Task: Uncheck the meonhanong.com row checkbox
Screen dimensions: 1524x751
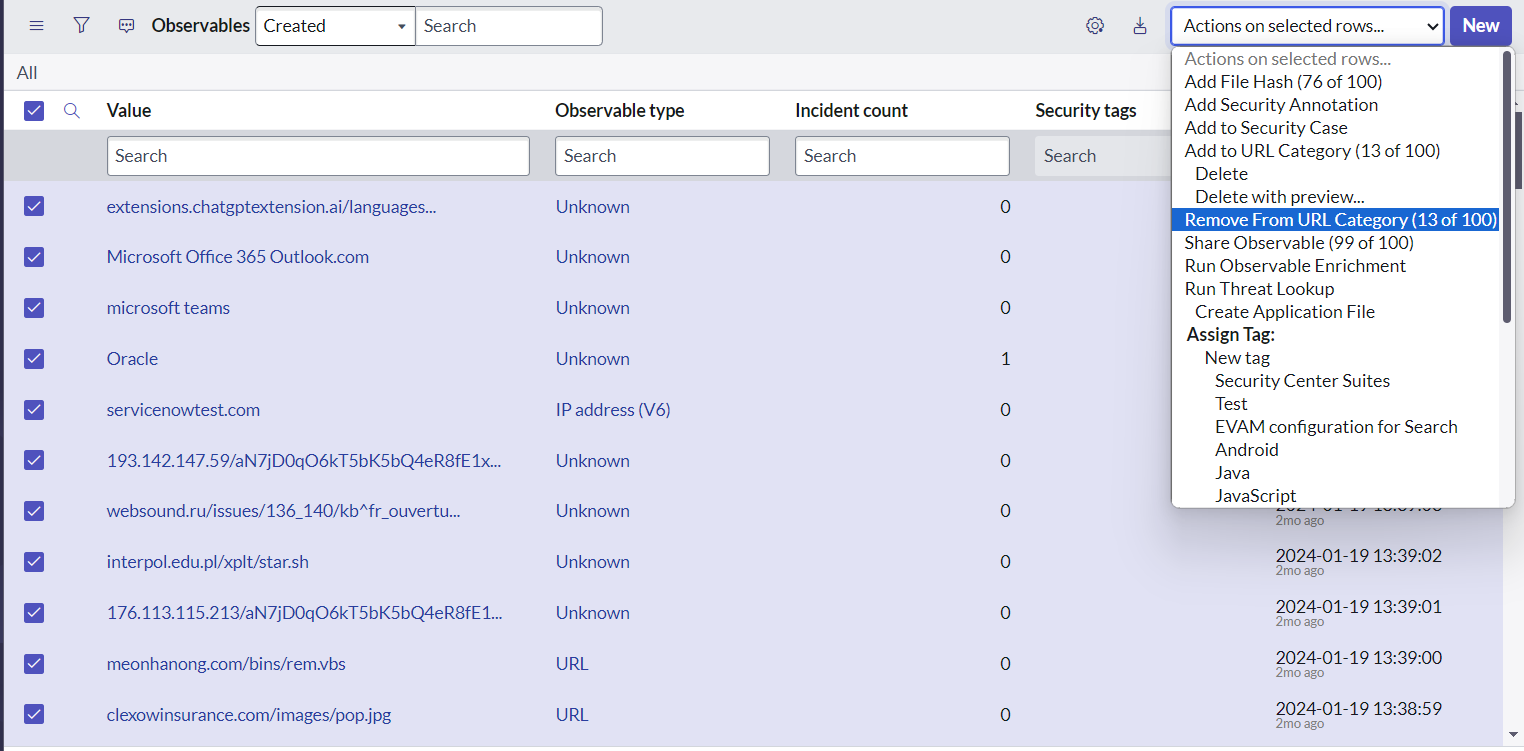Action: point(34,664)
